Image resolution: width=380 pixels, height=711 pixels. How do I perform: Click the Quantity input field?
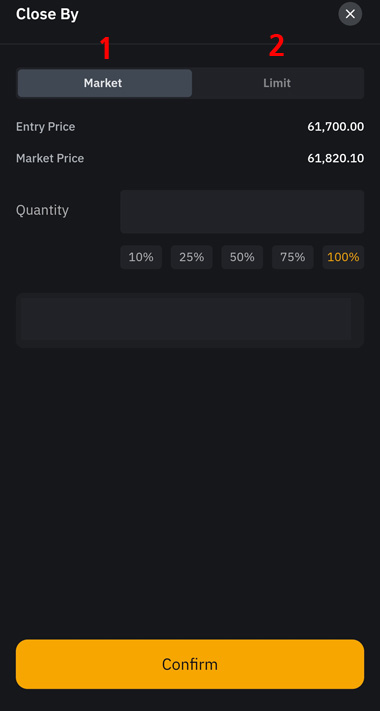[242, 211]
